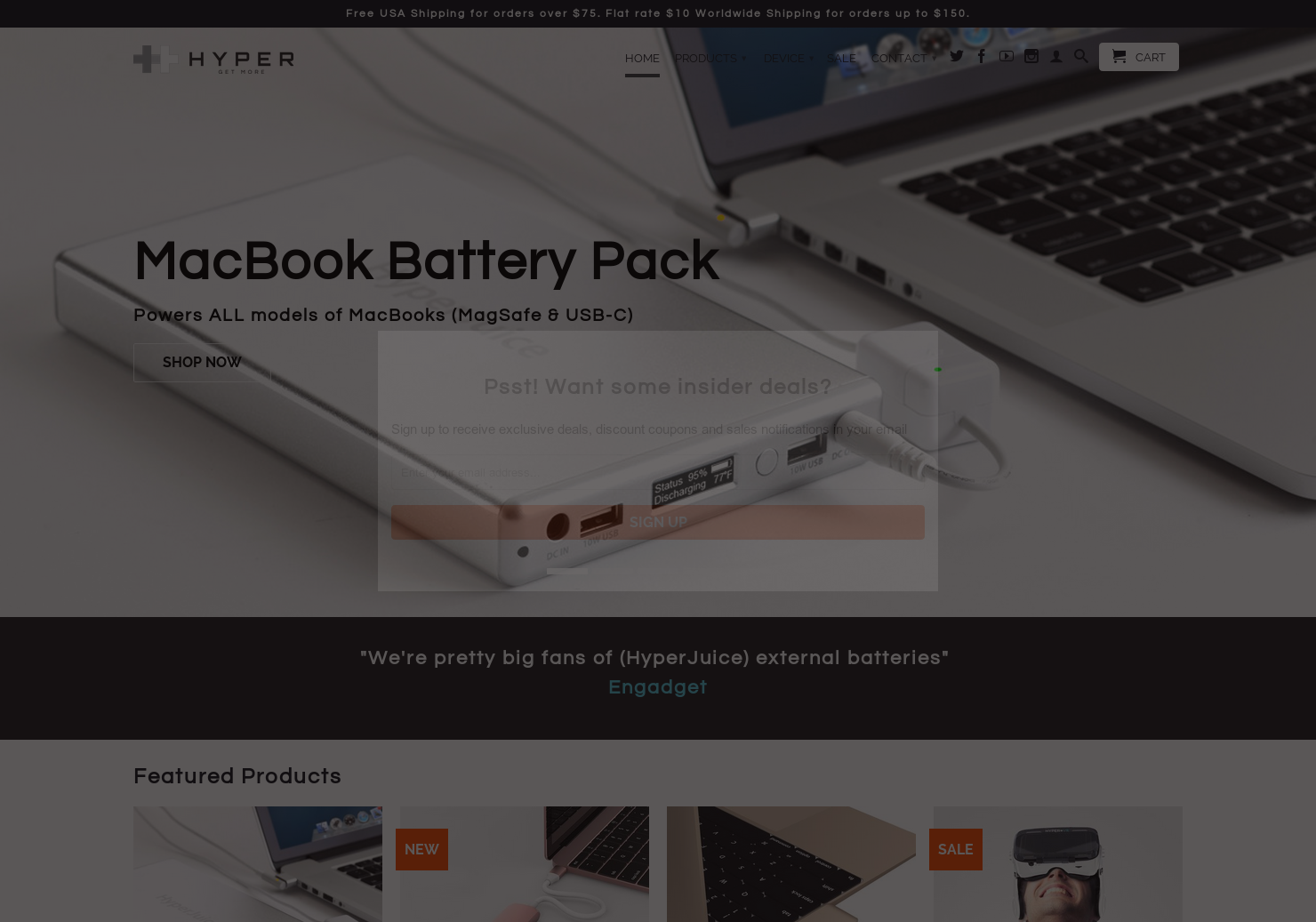Click the orange SIGN UP button

(x=658, y=523)
